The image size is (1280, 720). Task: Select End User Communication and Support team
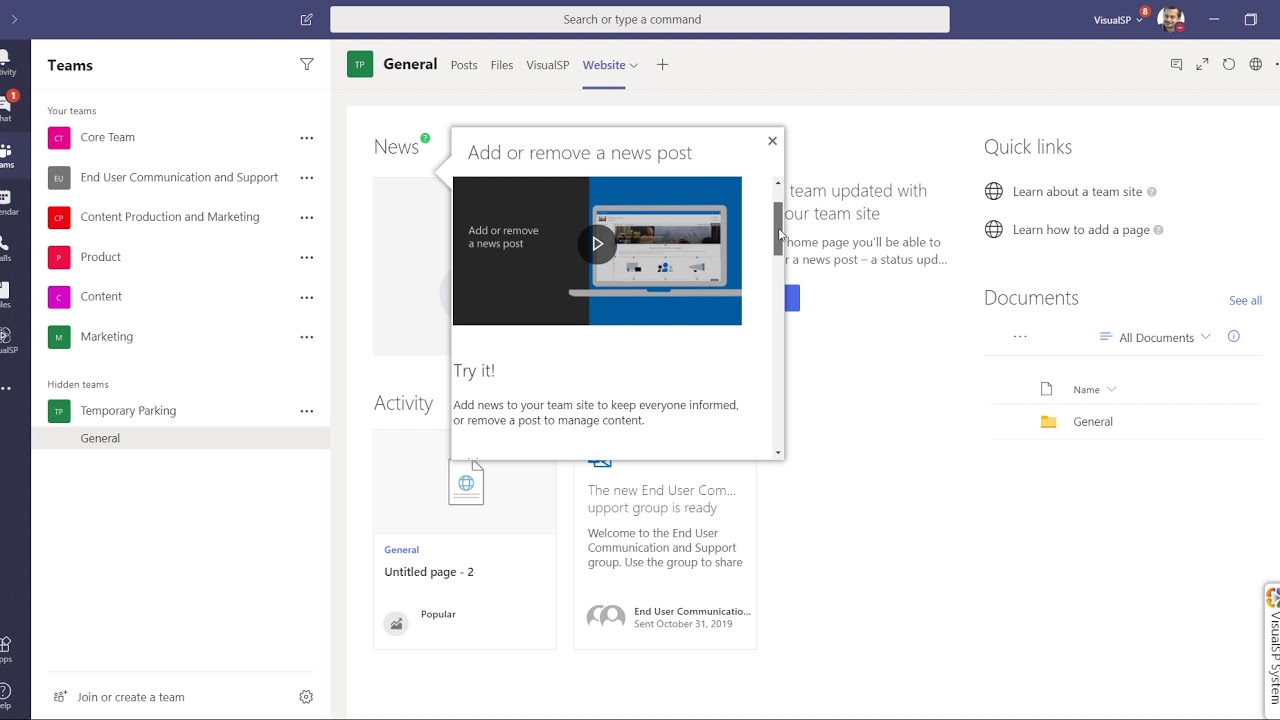(181, 178)
